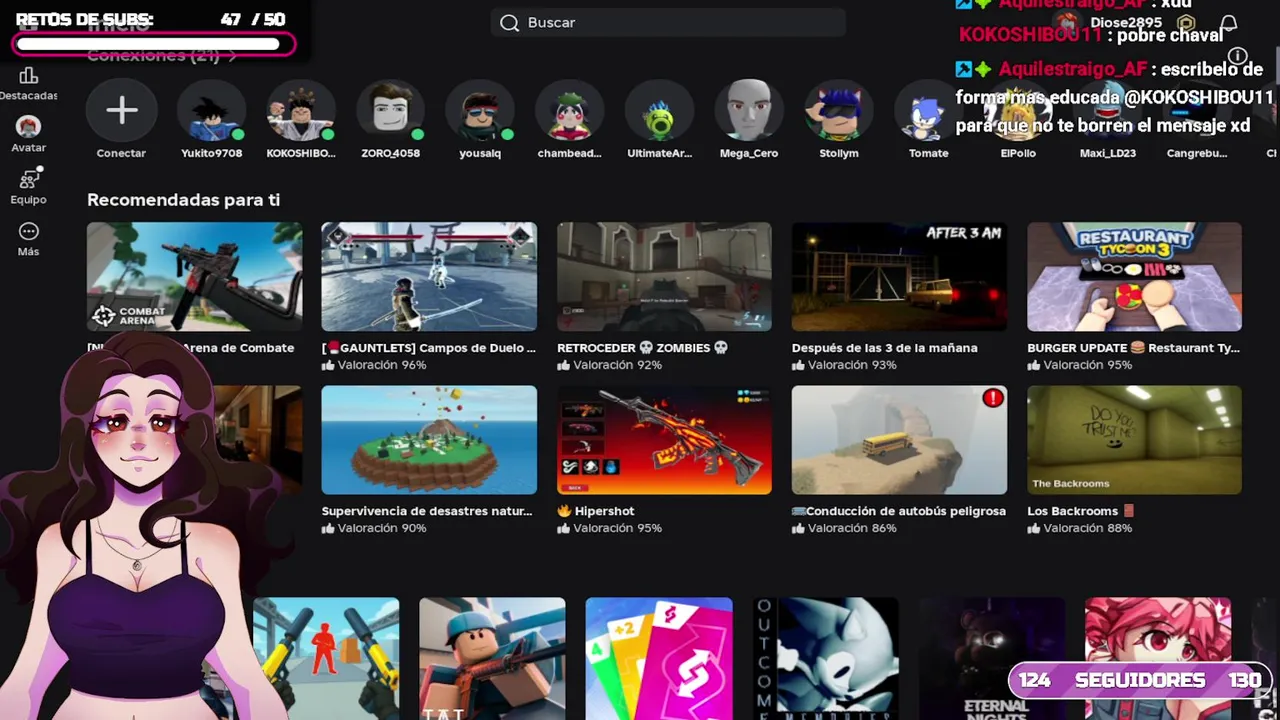Click the notifications bell icon

point(1228,23)
